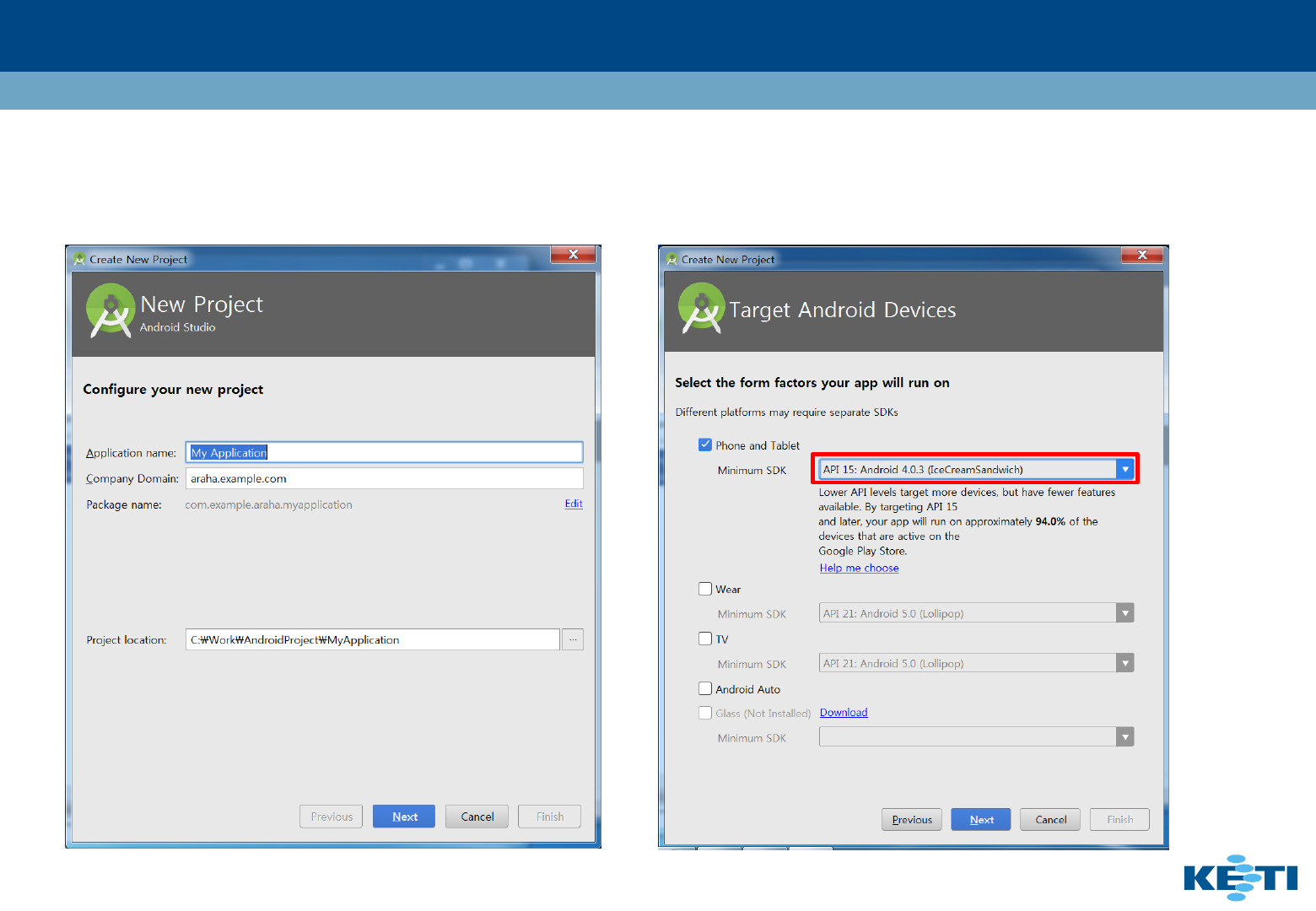Click the title bar icon of the Target Android Devices window

coord(671,259)
